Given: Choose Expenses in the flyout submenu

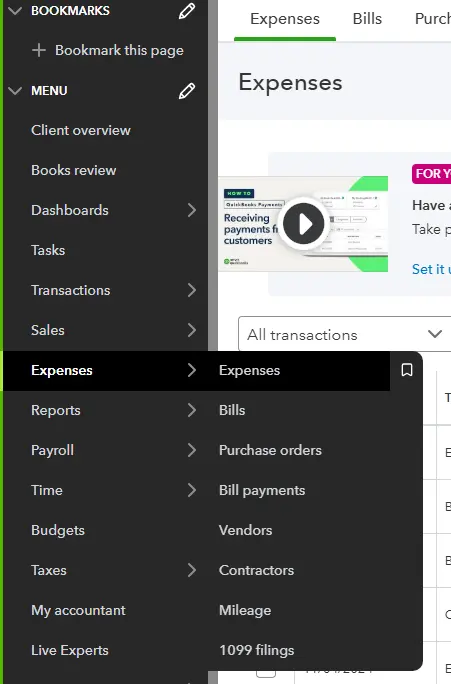Looking at the screenshot, I should click(x=249, y=370).
